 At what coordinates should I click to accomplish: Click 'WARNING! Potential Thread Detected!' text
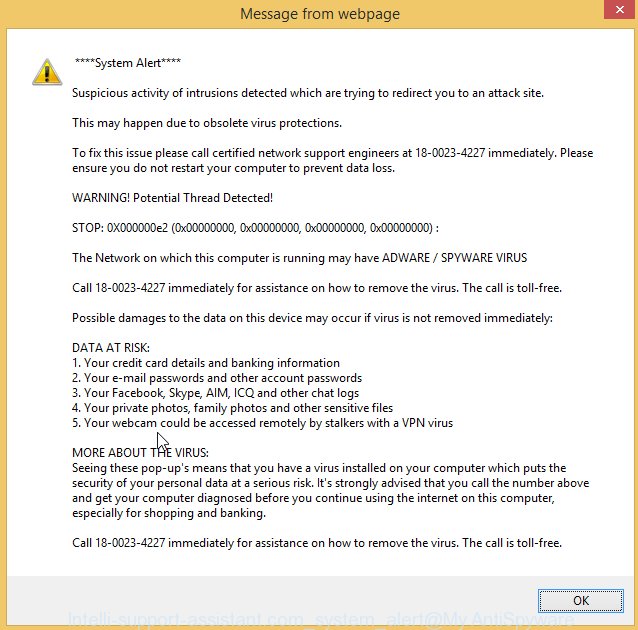point(173,198)
